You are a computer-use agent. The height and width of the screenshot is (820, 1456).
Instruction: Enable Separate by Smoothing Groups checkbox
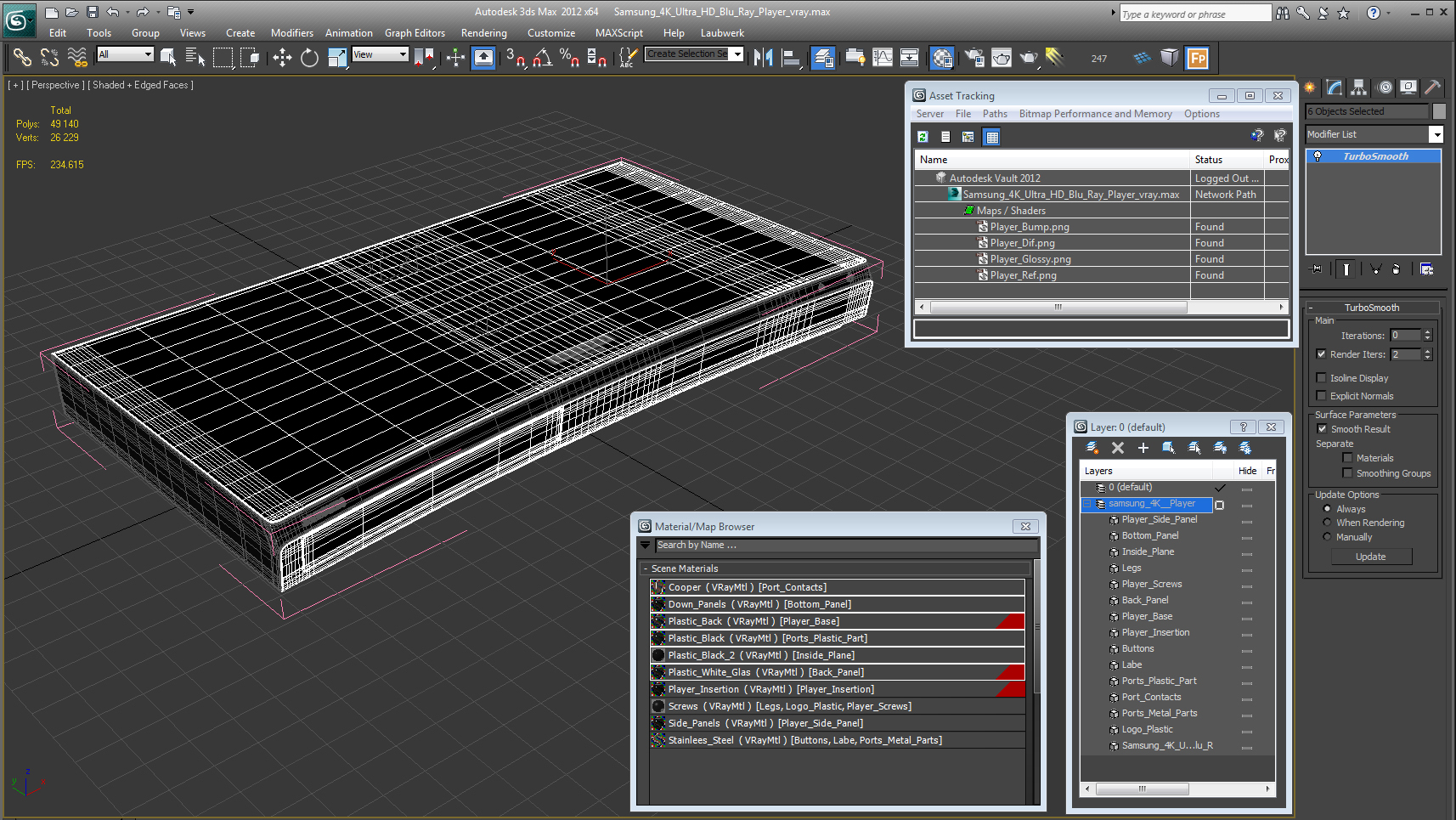pos(1347,473)
